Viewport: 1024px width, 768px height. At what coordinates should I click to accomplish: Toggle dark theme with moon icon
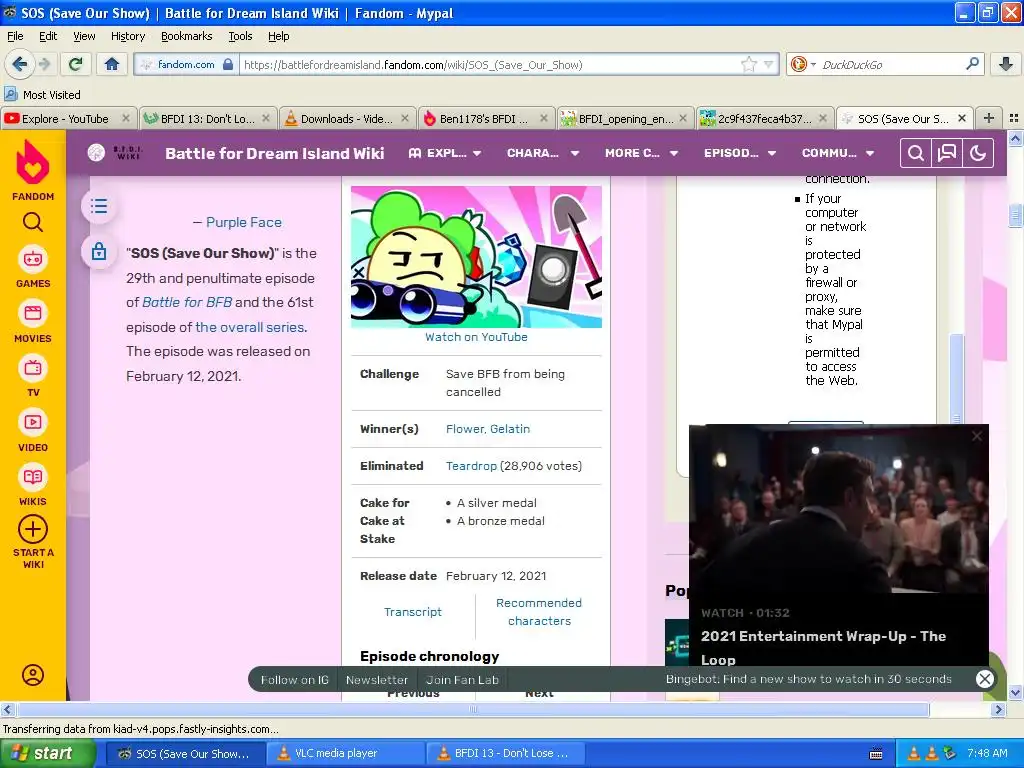[x=978, y=153]
